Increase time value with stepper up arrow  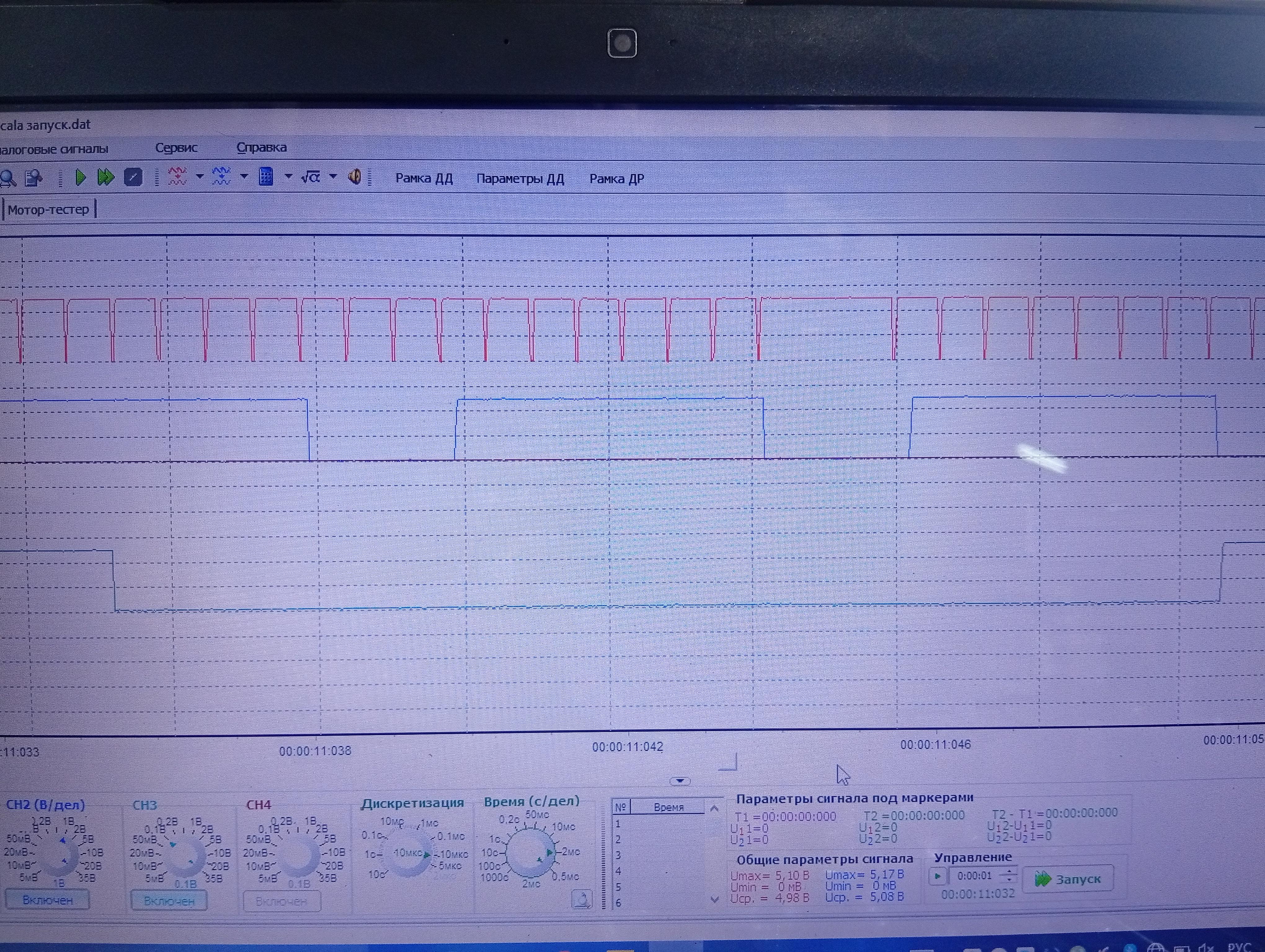click(x=1010, y=871)
